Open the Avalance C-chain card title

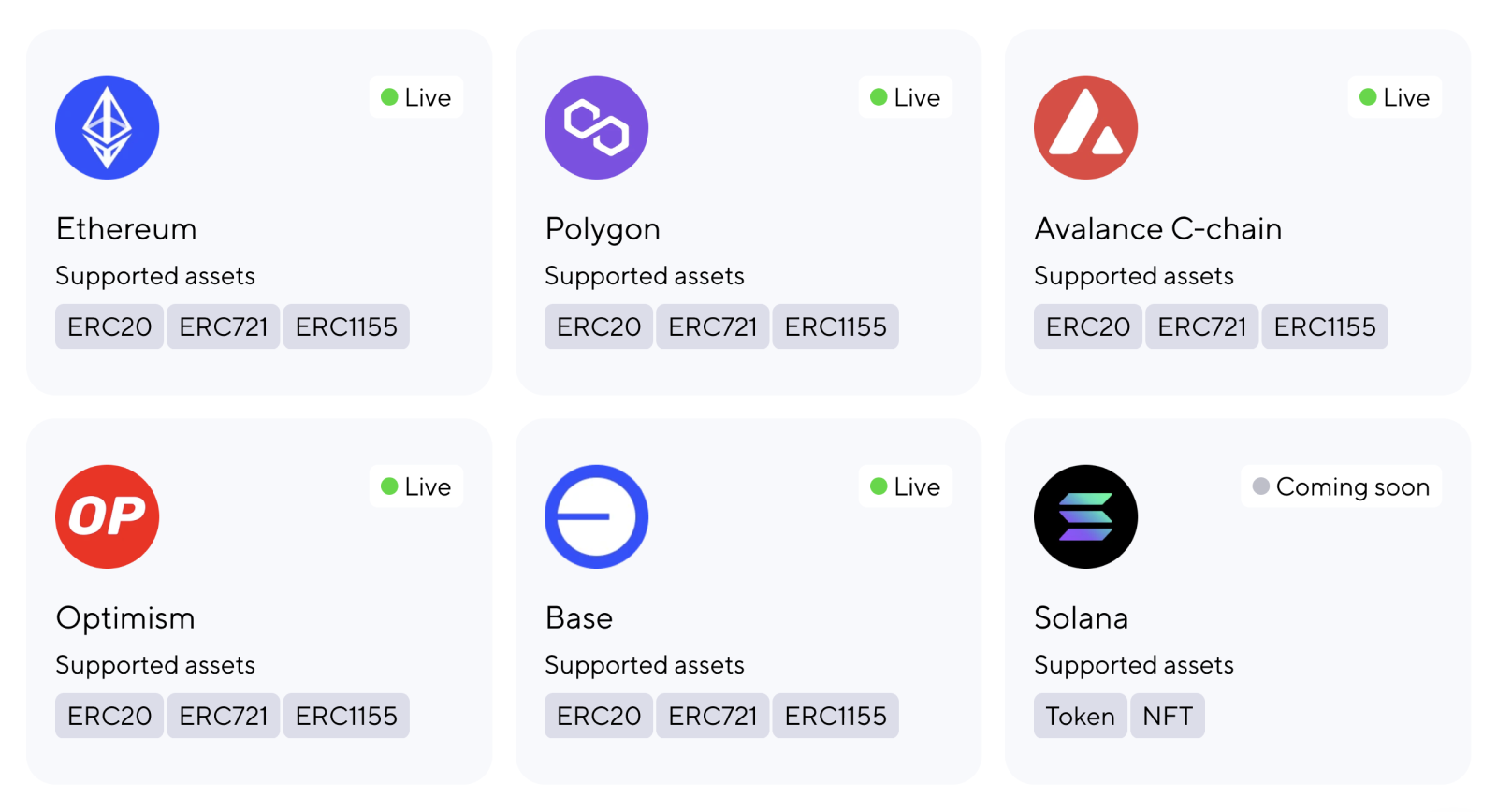pyautogui.click(x=1157, y=229)
